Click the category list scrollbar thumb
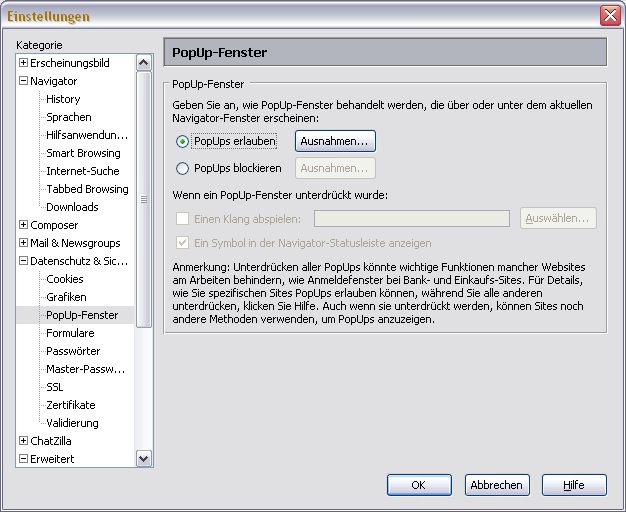626x512 pixels. click(x=143, y=199)
